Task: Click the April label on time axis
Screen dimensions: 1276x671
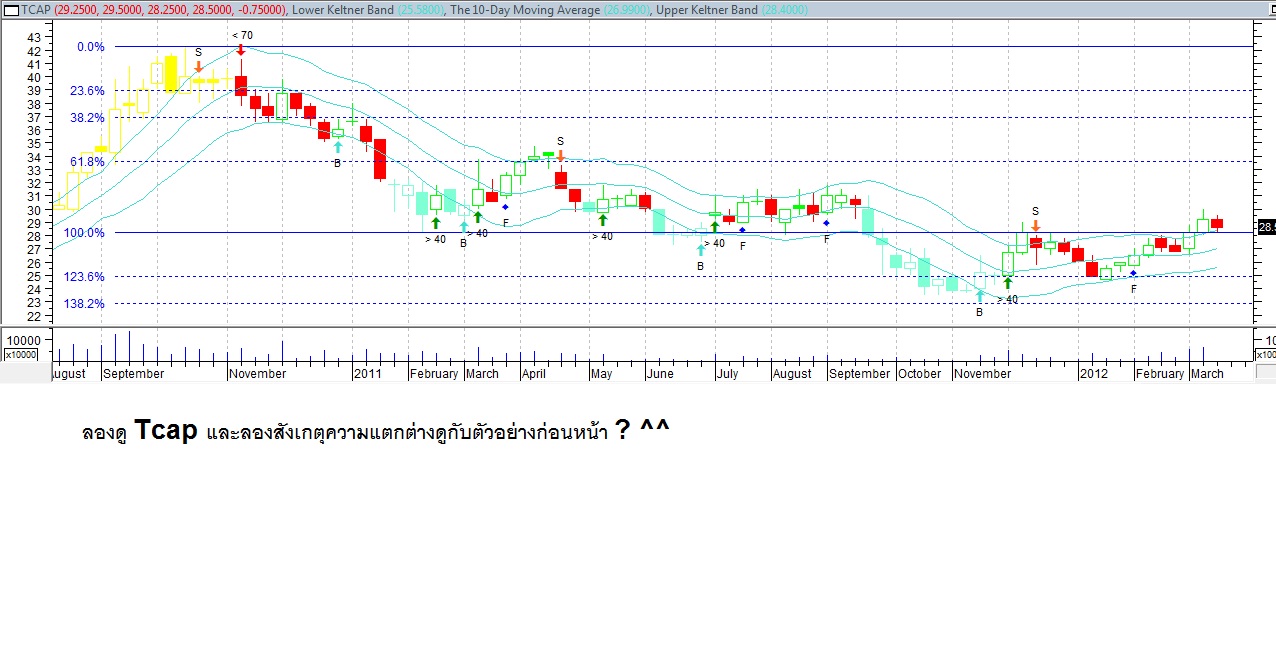Action: coord(533,374)
